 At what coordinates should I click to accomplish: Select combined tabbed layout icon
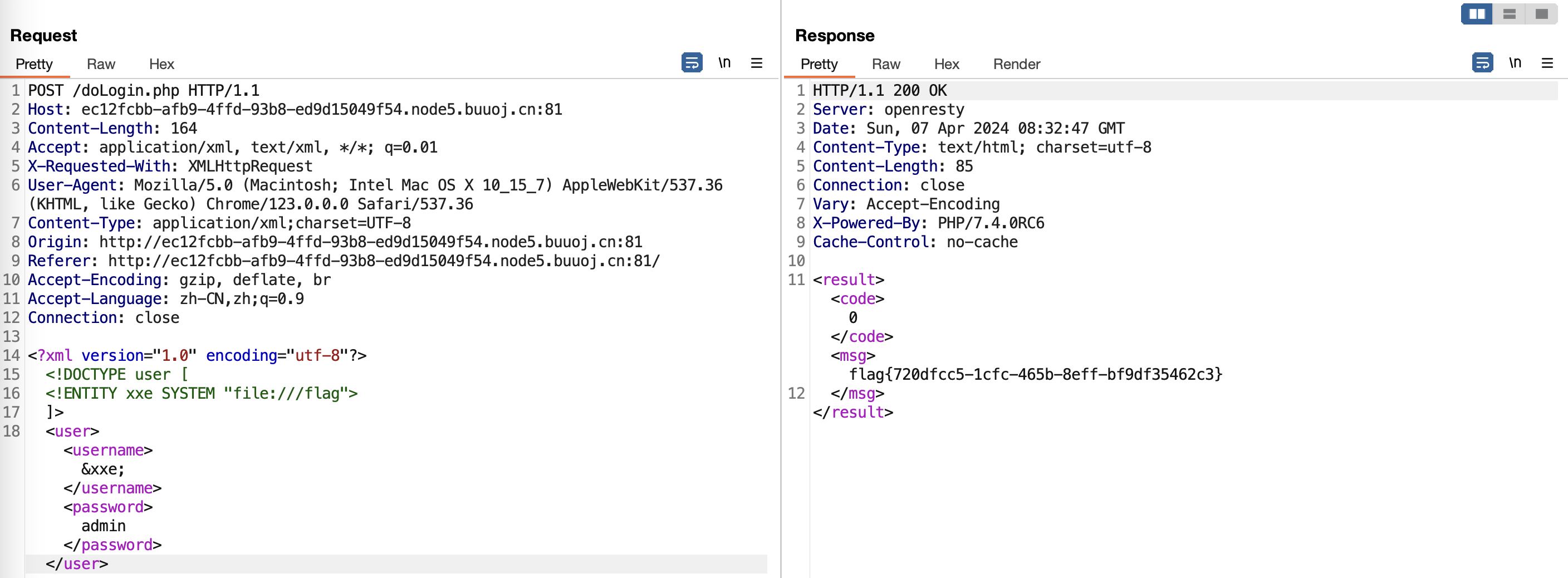coord(1541,14)
